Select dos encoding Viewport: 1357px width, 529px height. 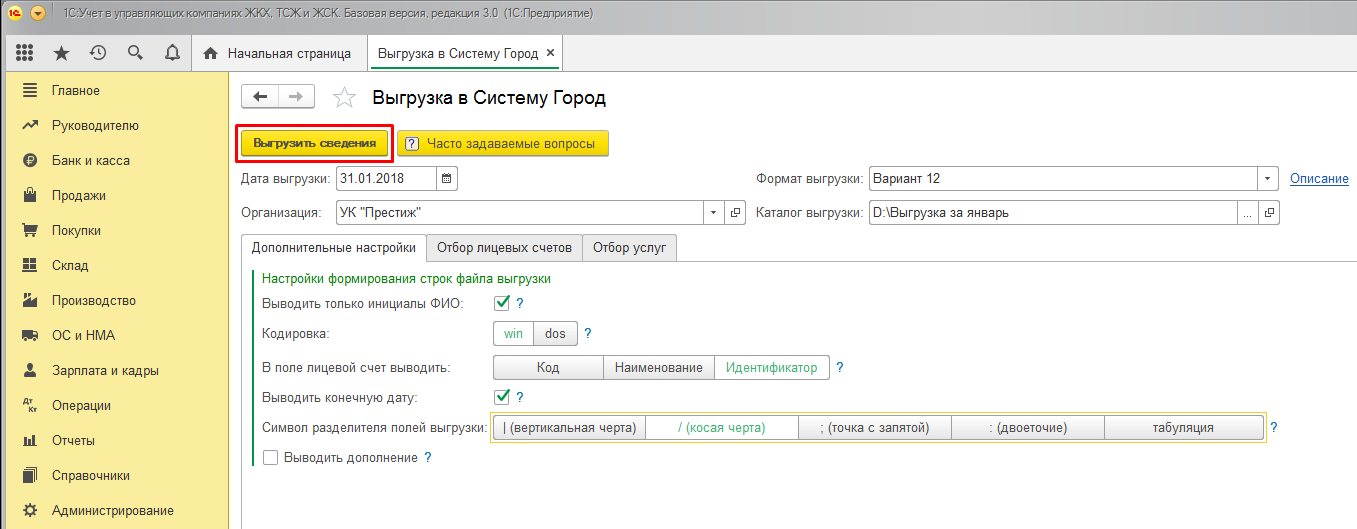click(555, 334)
